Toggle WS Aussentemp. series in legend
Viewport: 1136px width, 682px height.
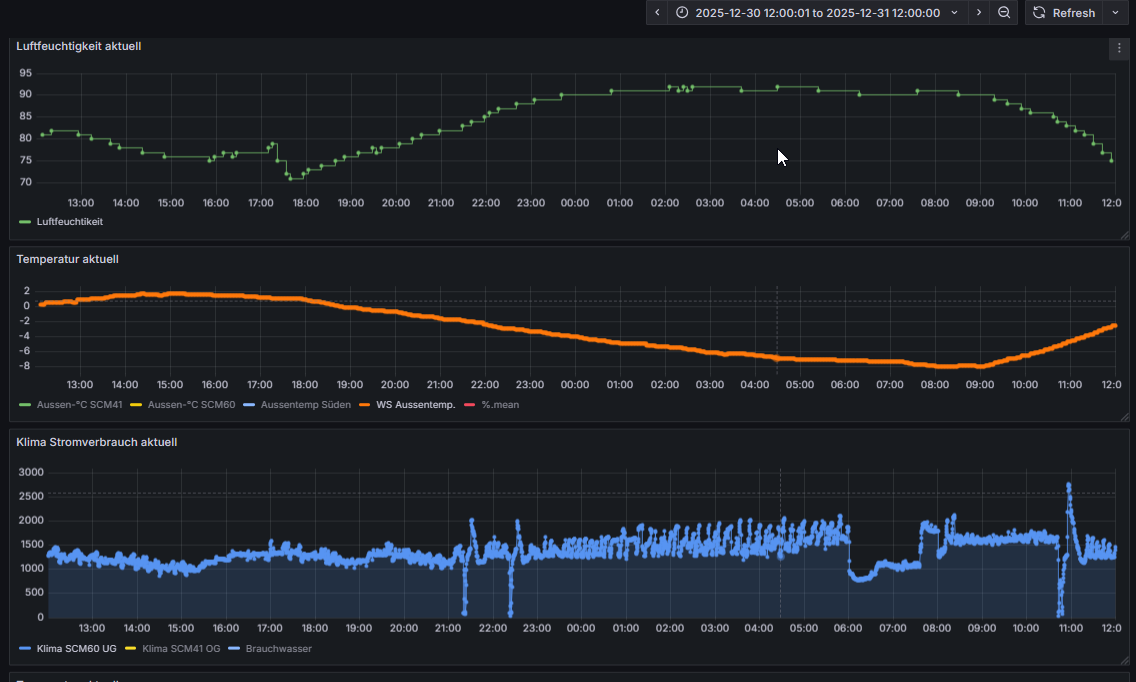[415, 405]
